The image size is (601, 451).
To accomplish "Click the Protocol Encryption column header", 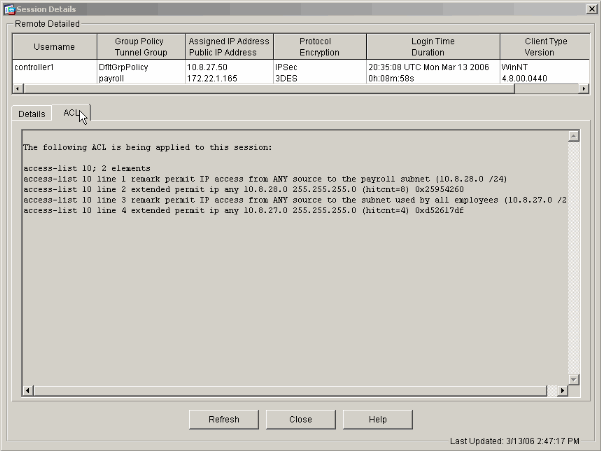I will point(320,47).
